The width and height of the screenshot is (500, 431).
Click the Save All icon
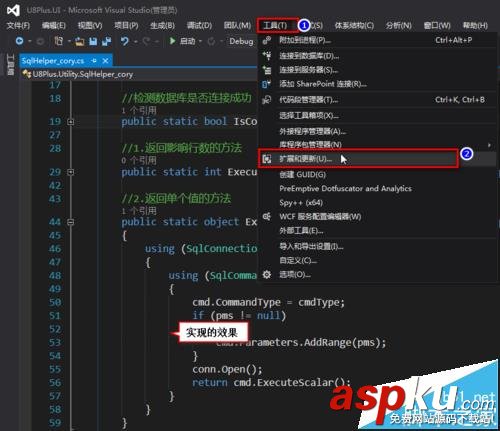[x=107, y=41]
